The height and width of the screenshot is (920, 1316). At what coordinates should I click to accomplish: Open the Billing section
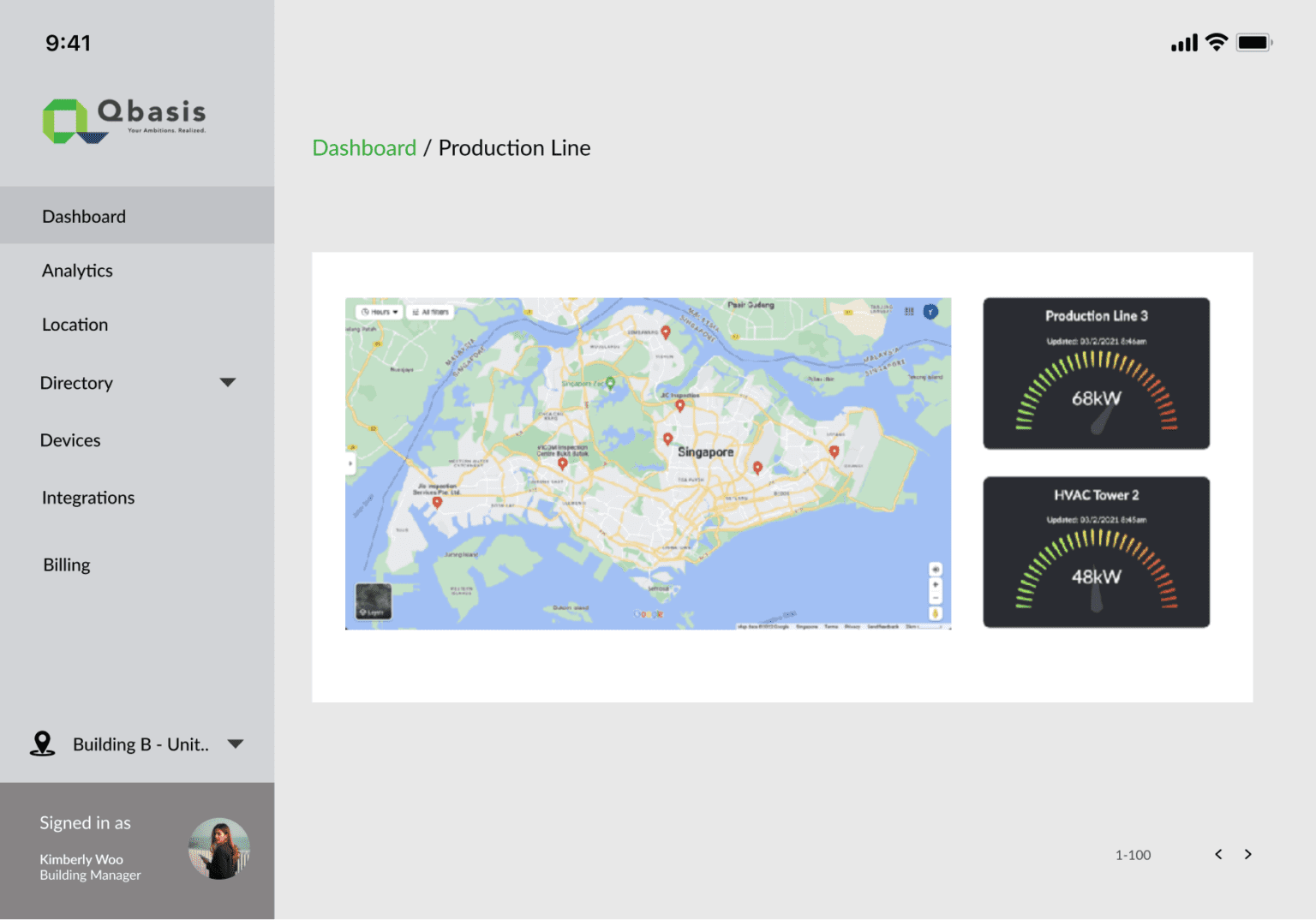coord(66,564)
